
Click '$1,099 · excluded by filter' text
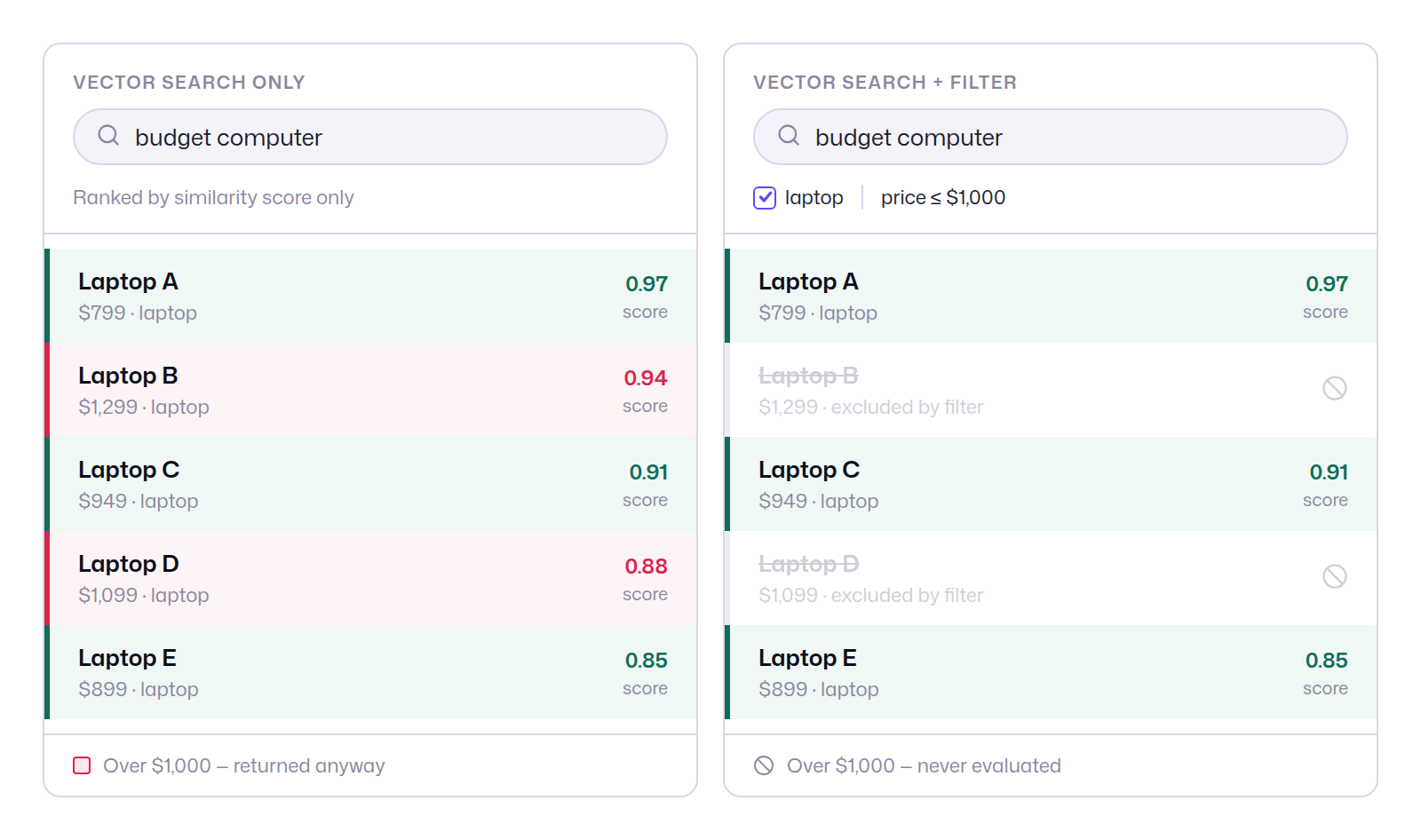pyautogui.click(x=871, y=596)
